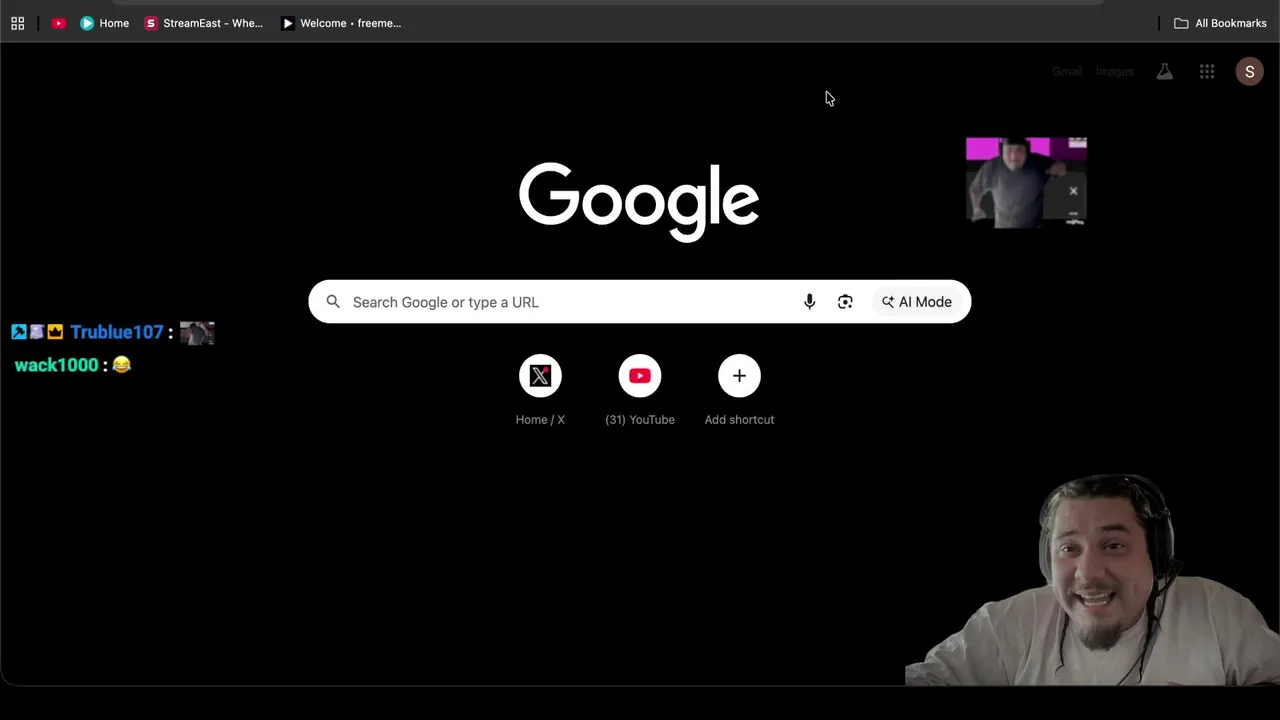
Task: Open Search Labs flask icon
Action: point(1165,72)
